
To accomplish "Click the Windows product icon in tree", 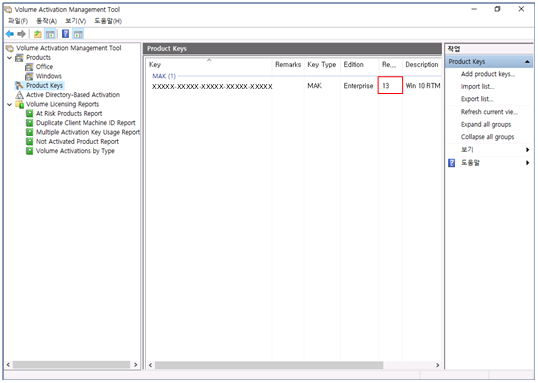I will [29, 76].
